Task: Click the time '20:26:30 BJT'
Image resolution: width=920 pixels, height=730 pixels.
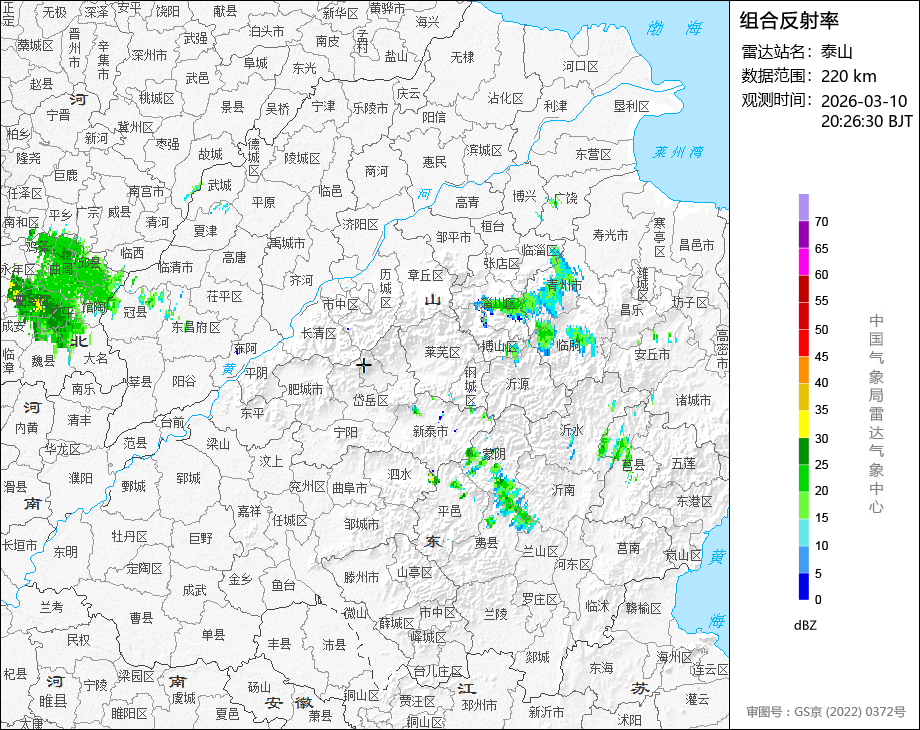Action: coord(867,121)
